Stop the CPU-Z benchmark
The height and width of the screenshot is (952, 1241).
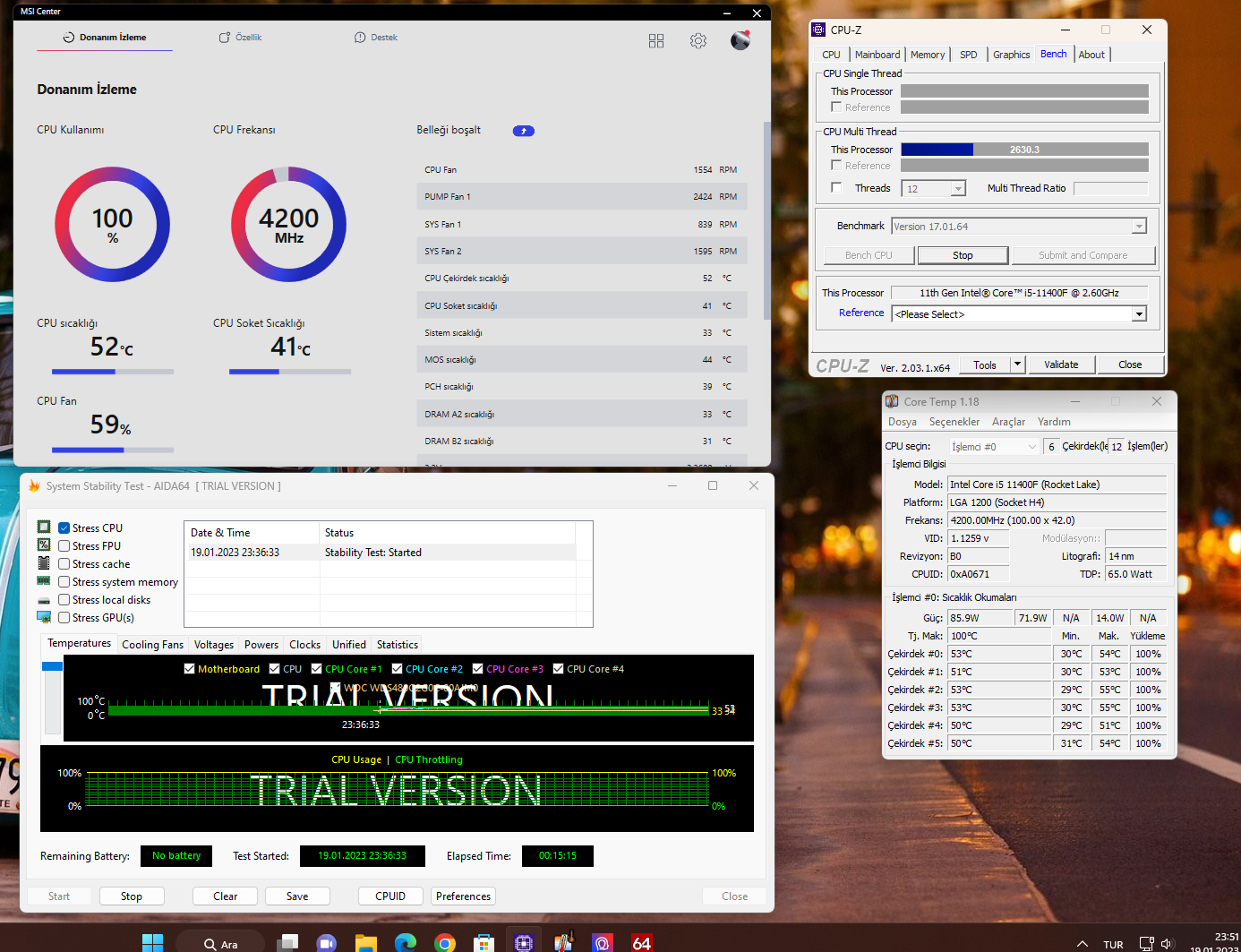click(963, 255)
